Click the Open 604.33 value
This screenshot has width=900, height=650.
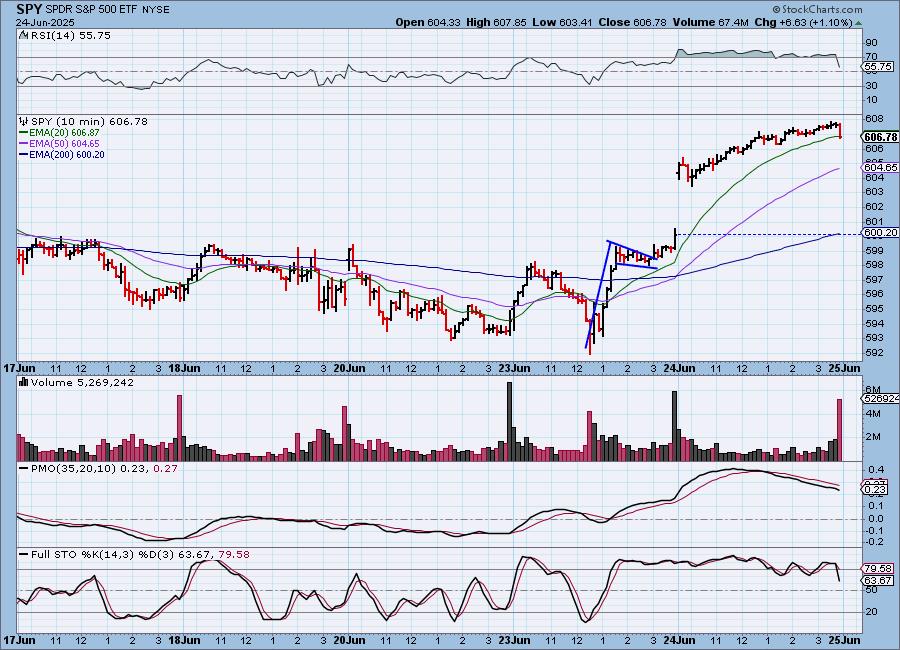click(x=427, y=22)
